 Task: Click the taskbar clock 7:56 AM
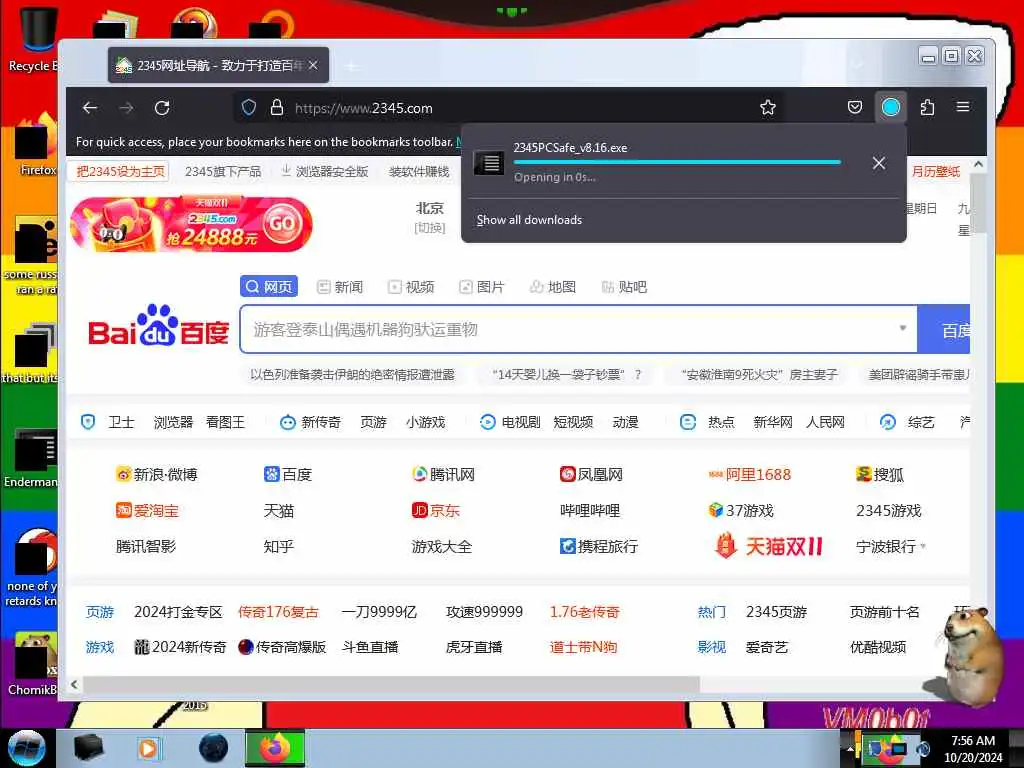pos(973,741)
